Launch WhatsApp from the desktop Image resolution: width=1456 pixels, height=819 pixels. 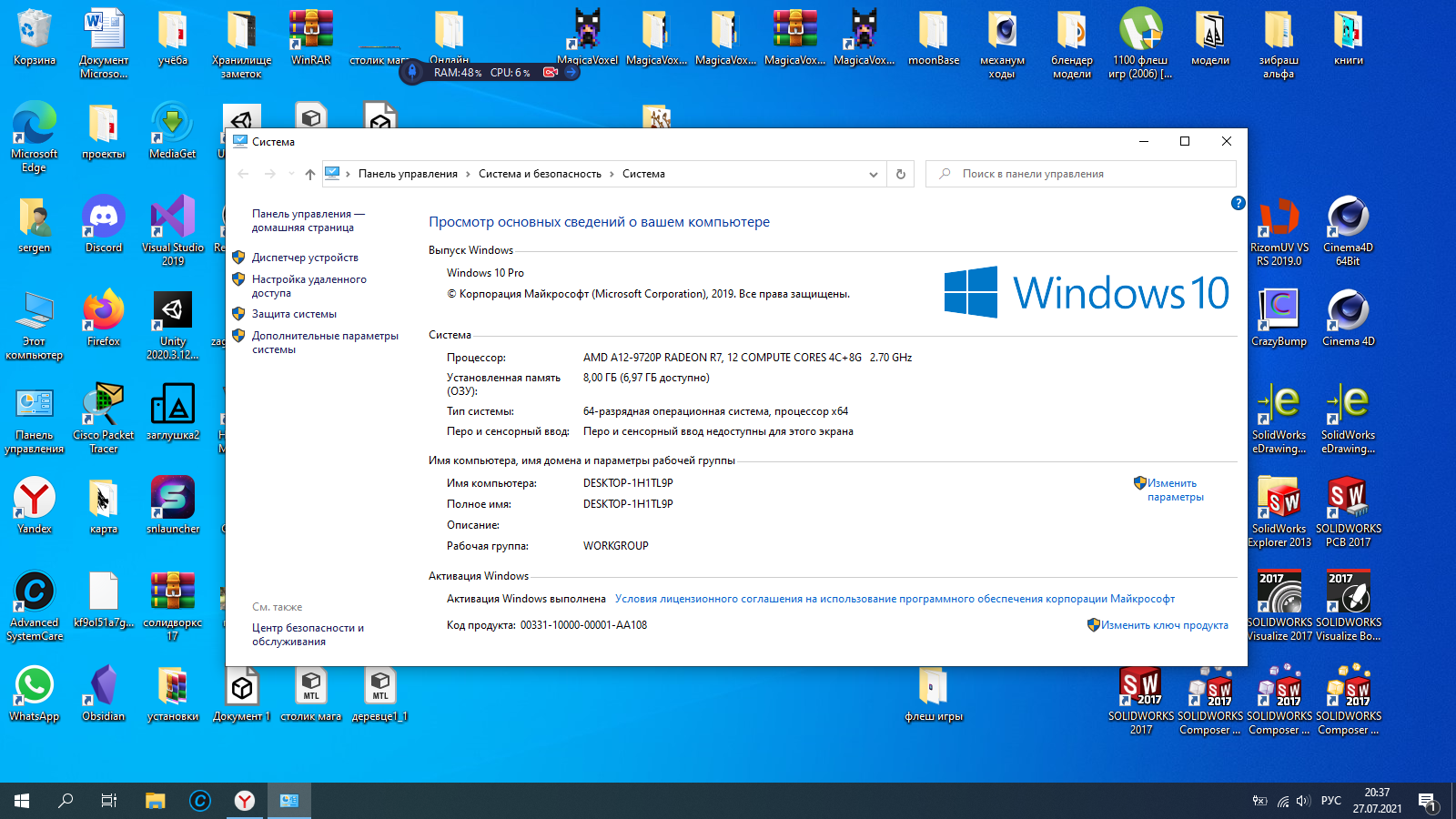click(x=35, y=693)
